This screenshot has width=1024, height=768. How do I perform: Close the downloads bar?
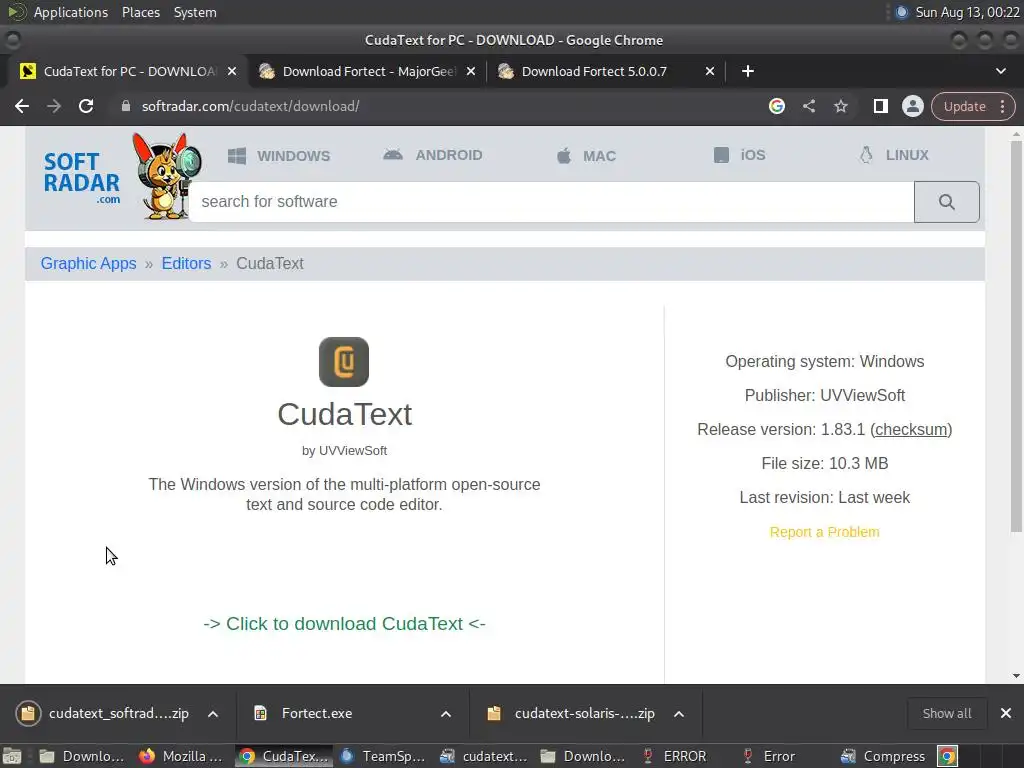pyautogui.click(x=1006, y=713)
